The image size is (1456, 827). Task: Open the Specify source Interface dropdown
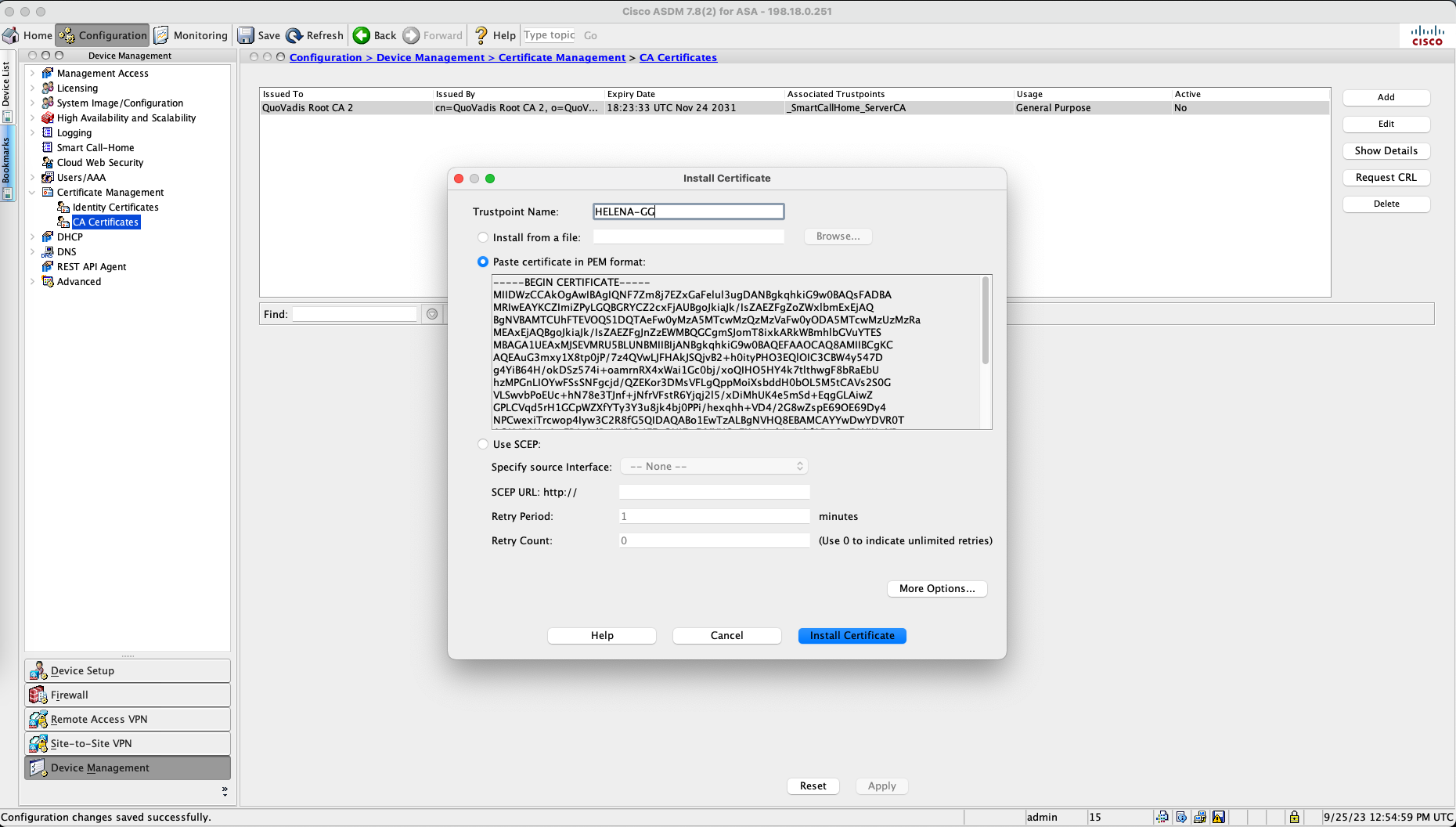714,466
